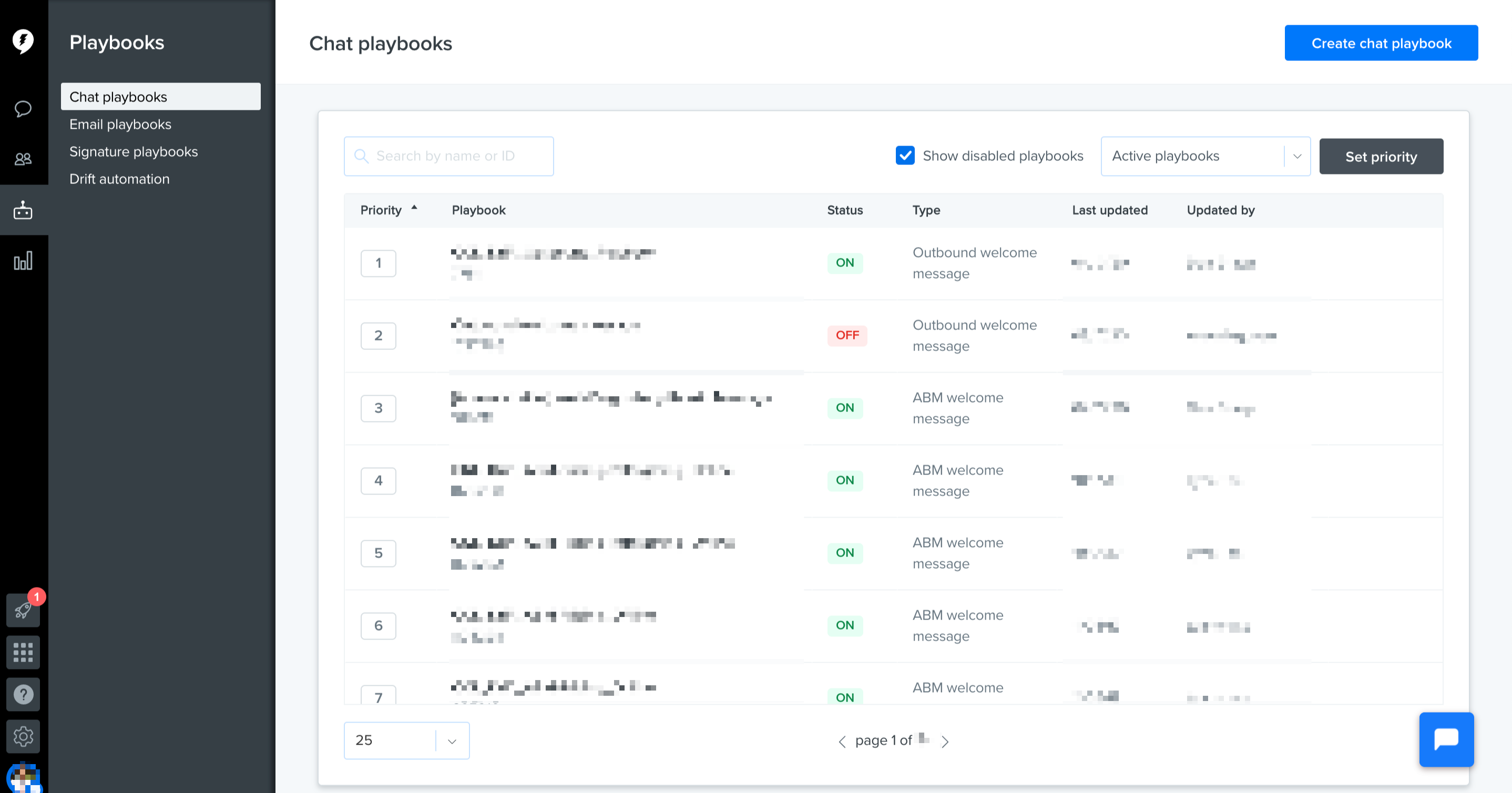The image size is (1512, 793).
Task: Expand the Active playbooks dropdown
Action: (x=1205, y=156)
